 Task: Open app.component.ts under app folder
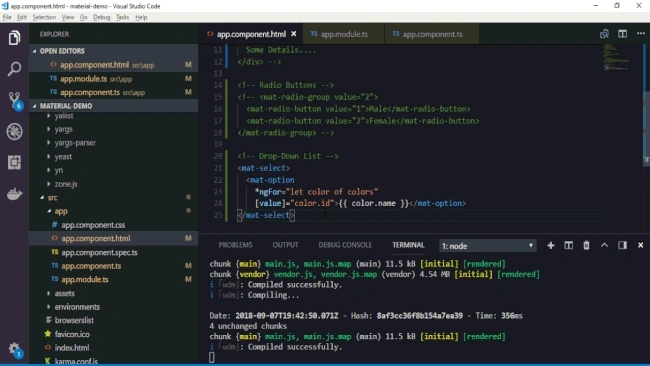coord(113,266)
